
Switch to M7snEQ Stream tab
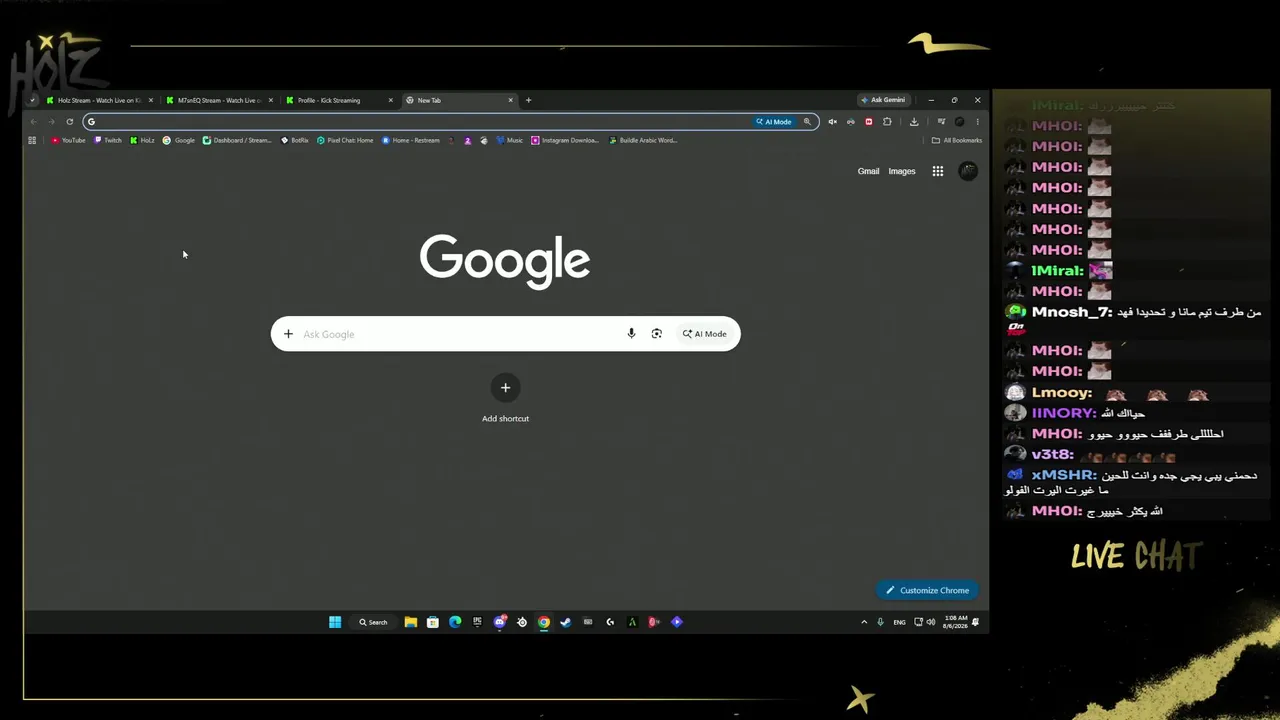220,100
